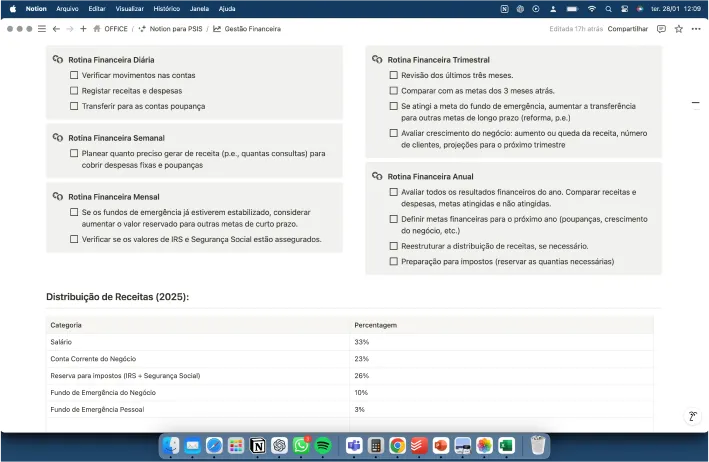
Task: Click the Notion icon in the menu bar tray
Action: [504, 9]
